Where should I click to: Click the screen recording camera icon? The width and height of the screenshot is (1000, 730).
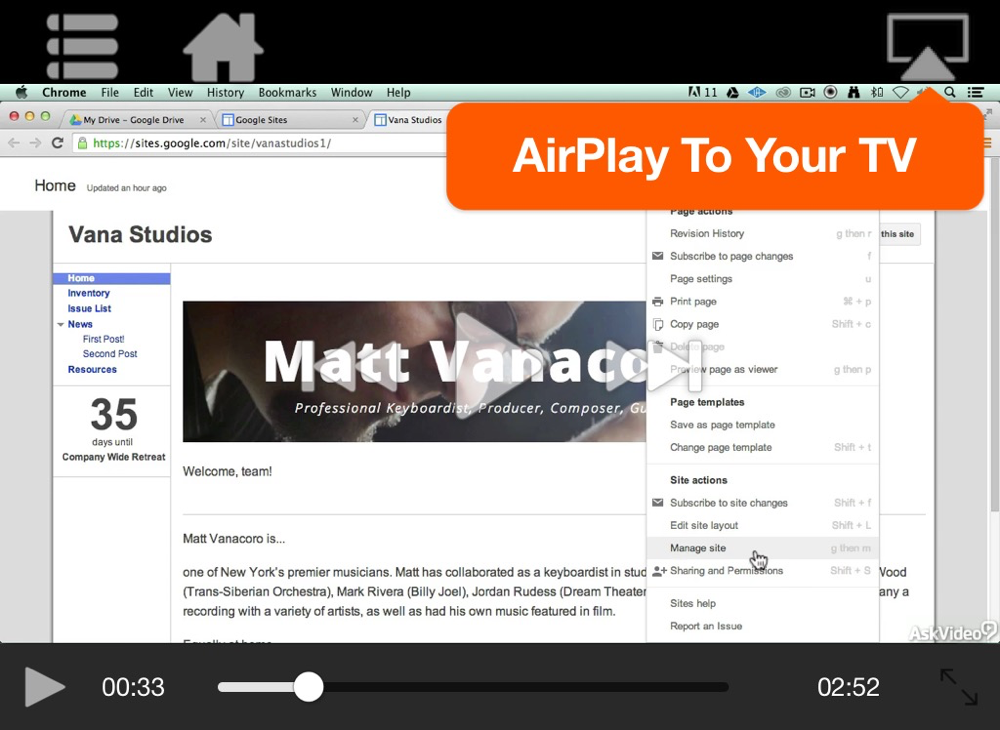pyautogui.click(x=807, y=92)
